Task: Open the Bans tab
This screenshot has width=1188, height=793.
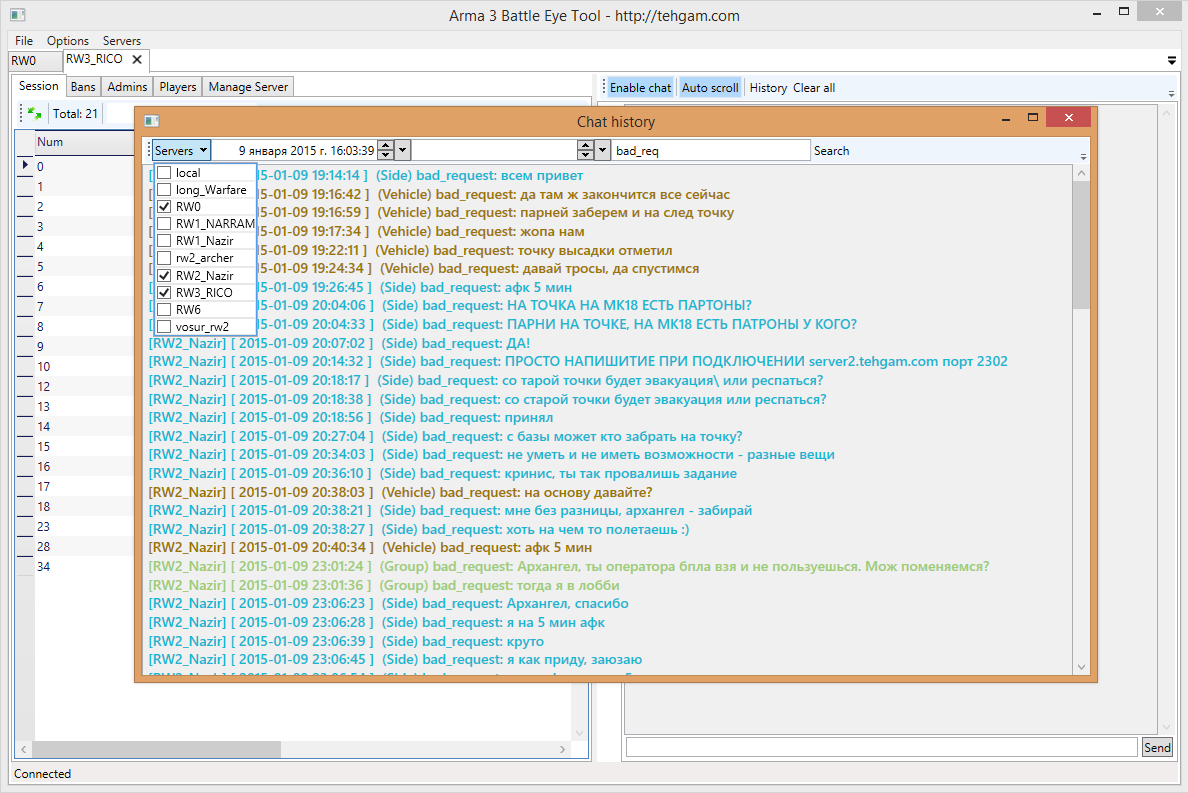Action: coord(83,86)
